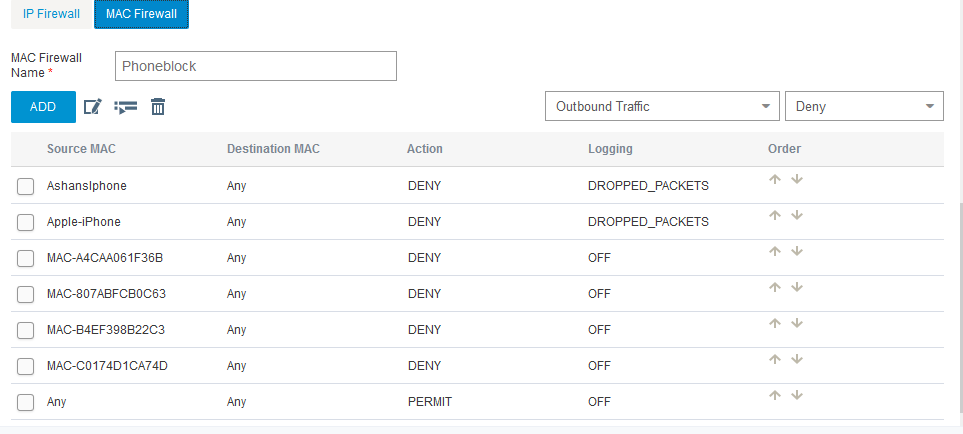The image size is (963, 434).
Task: Click the edit rule pencil icon
Action: click(x=93, y=107)
